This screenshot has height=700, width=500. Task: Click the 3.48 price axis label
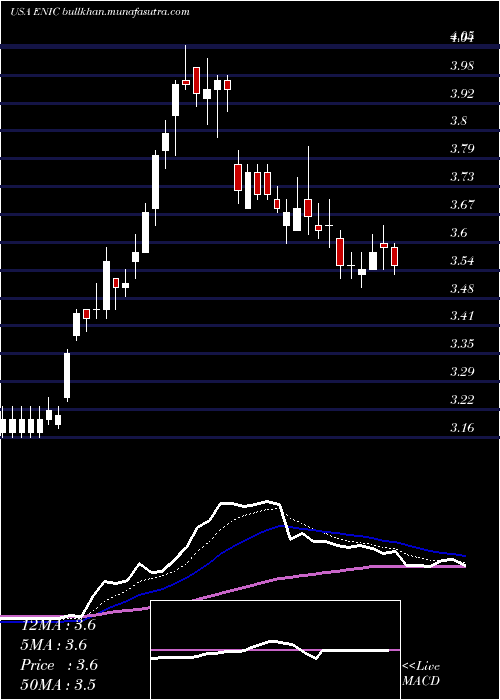click(x=462, y=288)
